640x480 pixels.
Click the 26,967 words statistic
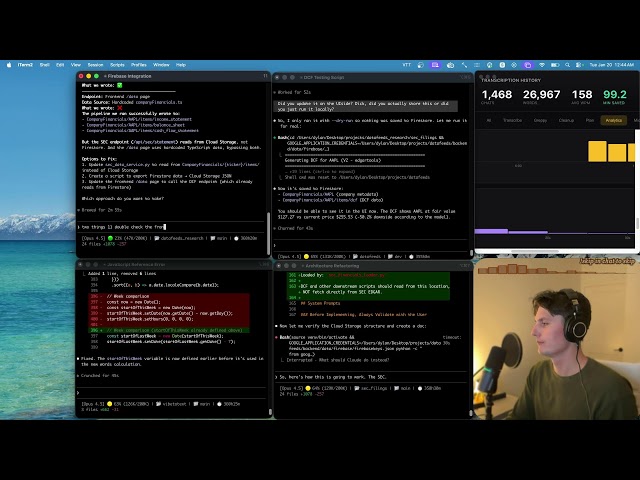pyautogui.click(x=541, y=96)
